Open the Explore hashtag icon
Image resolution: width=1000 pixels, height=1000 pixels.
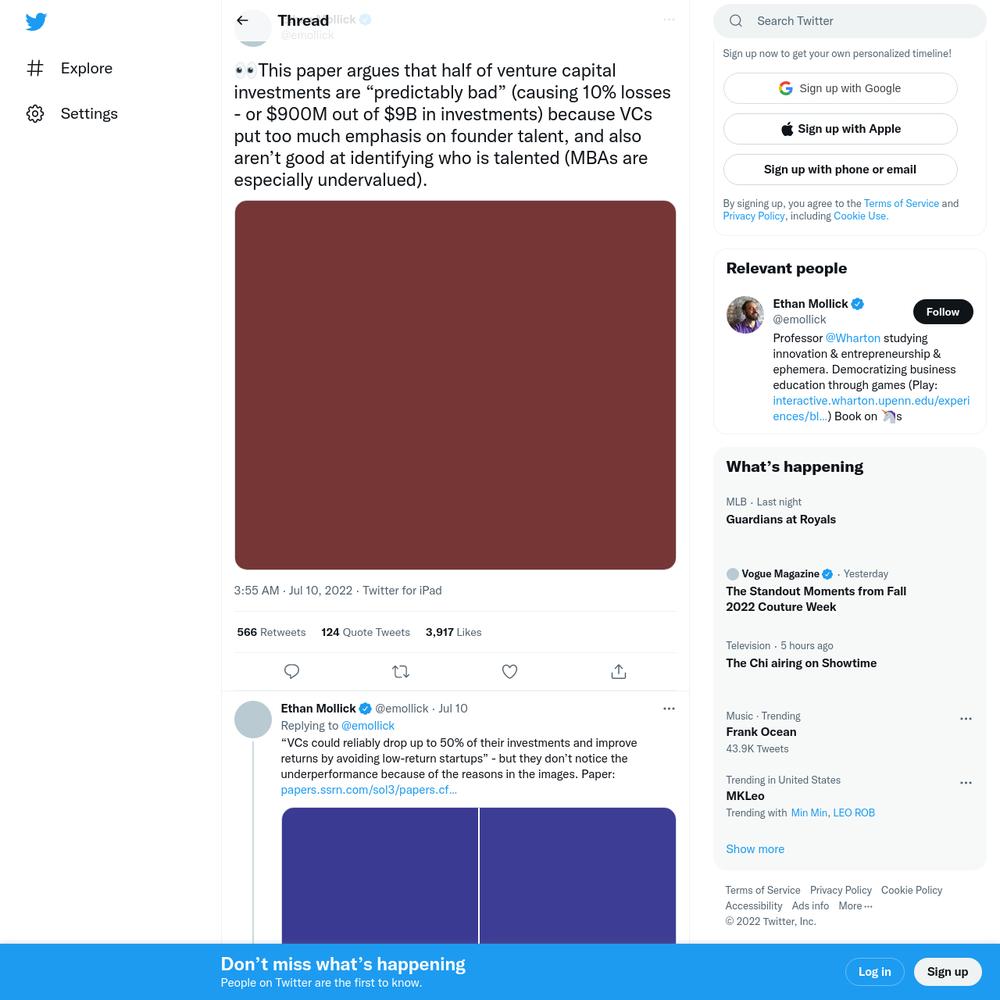click(35, 68)
